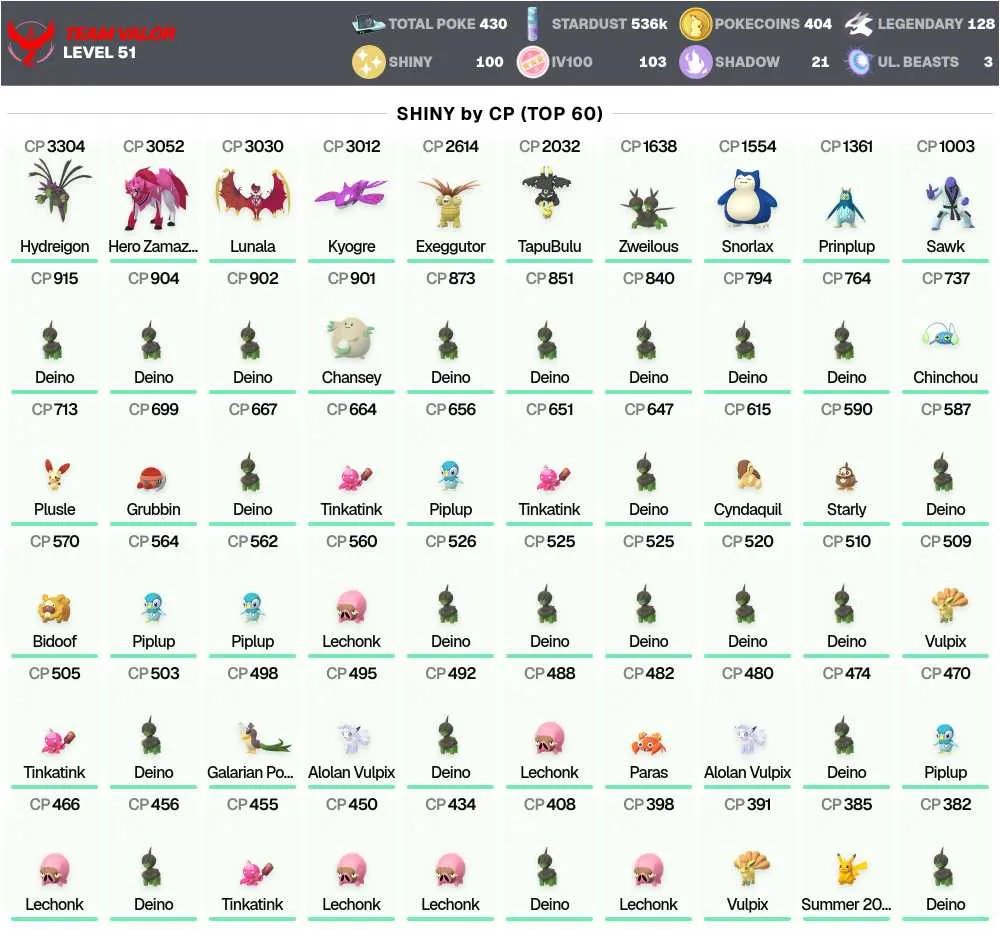Image resolution: width=1000 pixels, height=930 pixels.
Task: Select the blue Snorlax sprite
Action: tap(747, 197)
